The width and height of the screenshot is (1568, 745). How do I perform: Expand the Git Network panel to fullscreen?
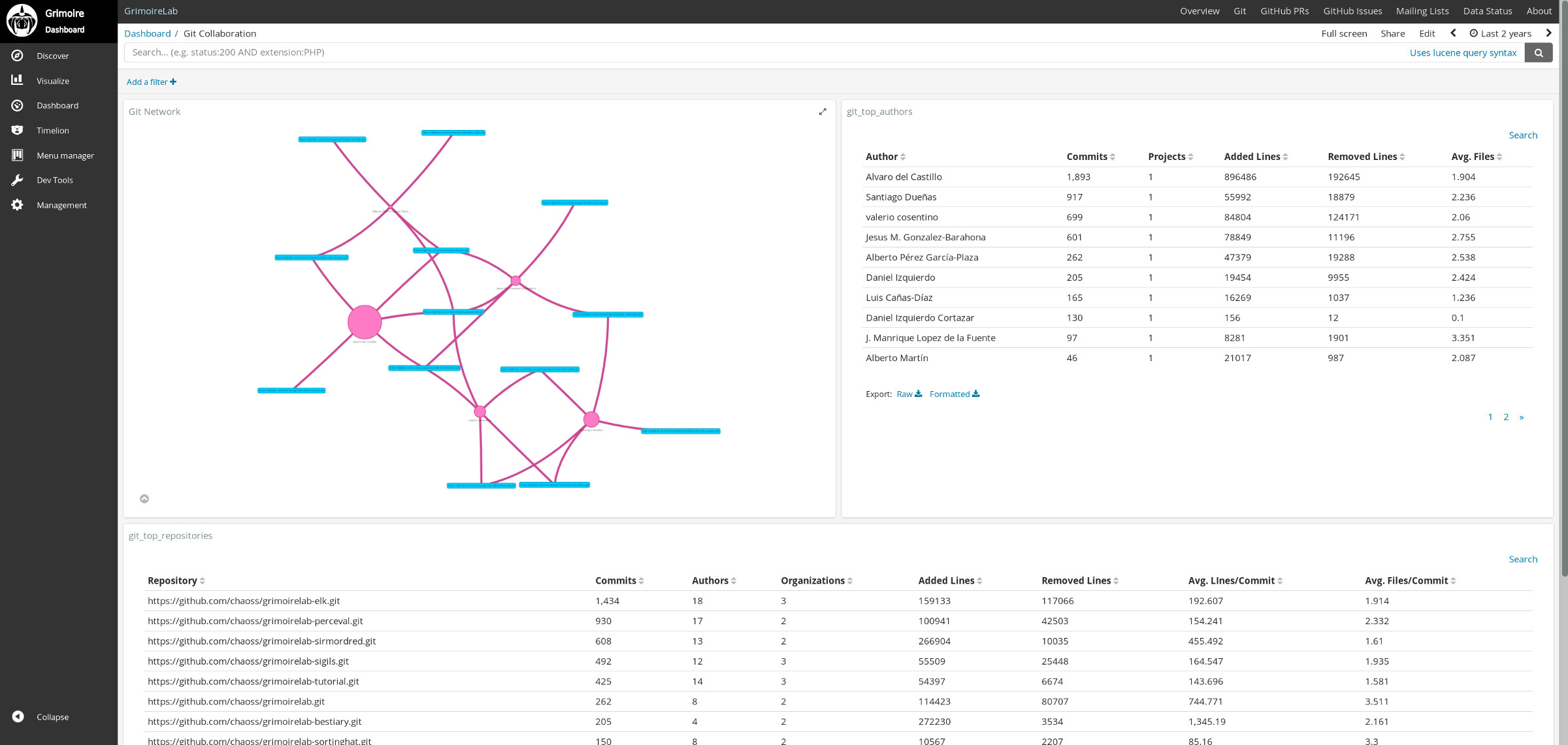pyautogui.click(x=823, y=112)
